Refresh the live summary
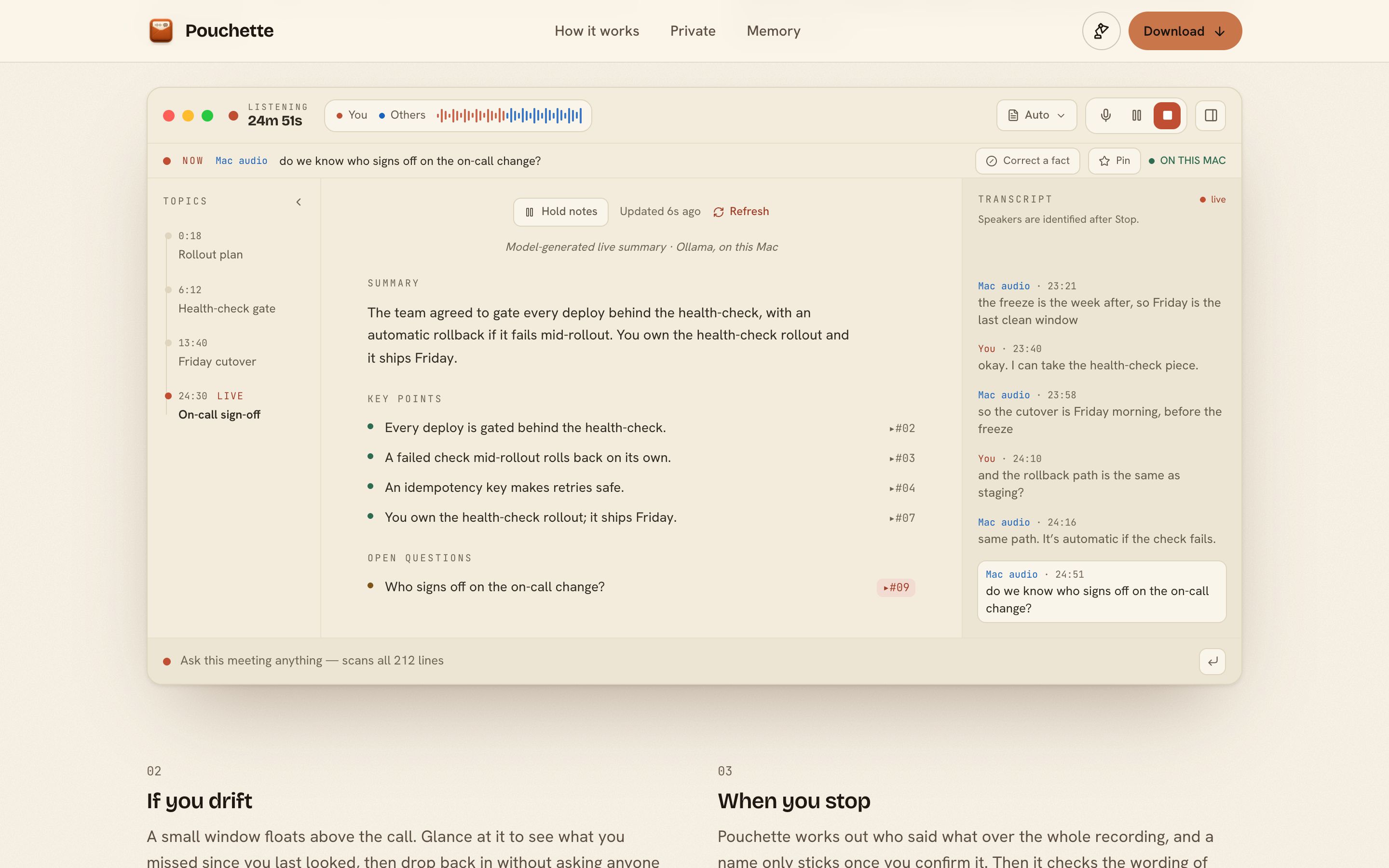Screen dimensions: 1389x868 point(741,212)
